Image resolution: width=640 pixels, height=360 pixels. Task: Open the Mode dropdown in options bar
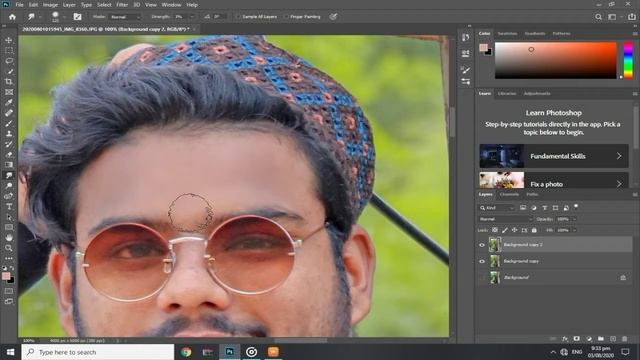pyautogui.click(x=125, y=17)
